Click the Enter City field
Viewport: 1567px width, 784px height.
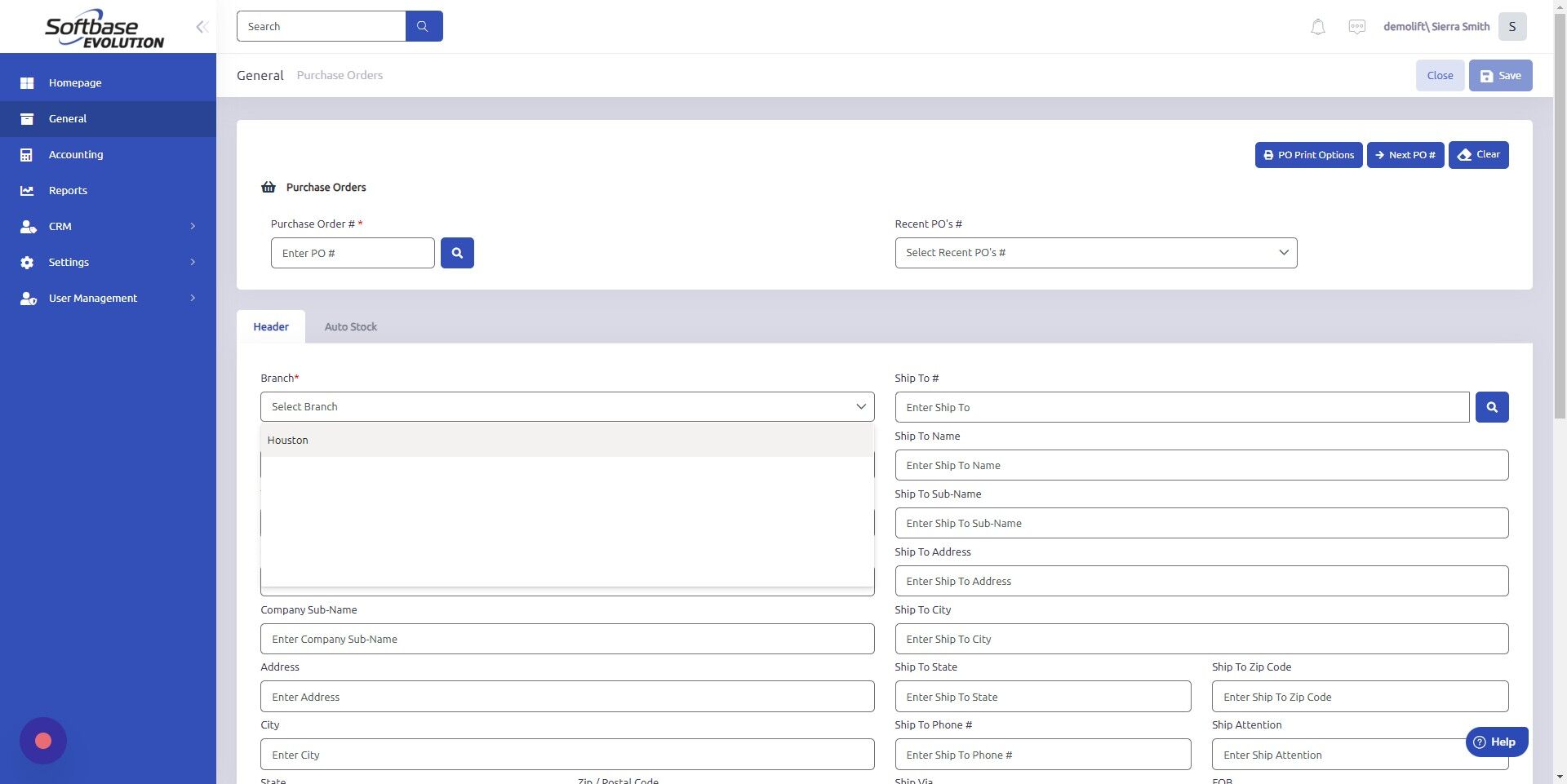(567, 755)
